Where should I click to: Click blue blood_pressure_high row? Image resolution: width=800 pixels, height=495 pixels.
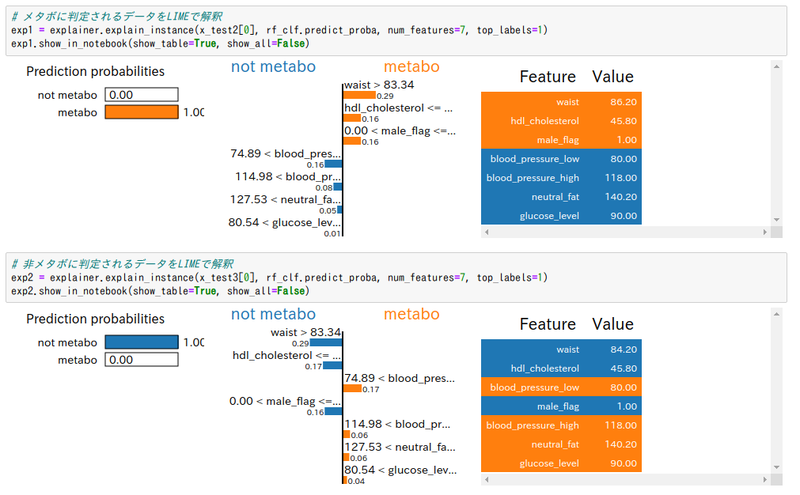pos(561,178)
